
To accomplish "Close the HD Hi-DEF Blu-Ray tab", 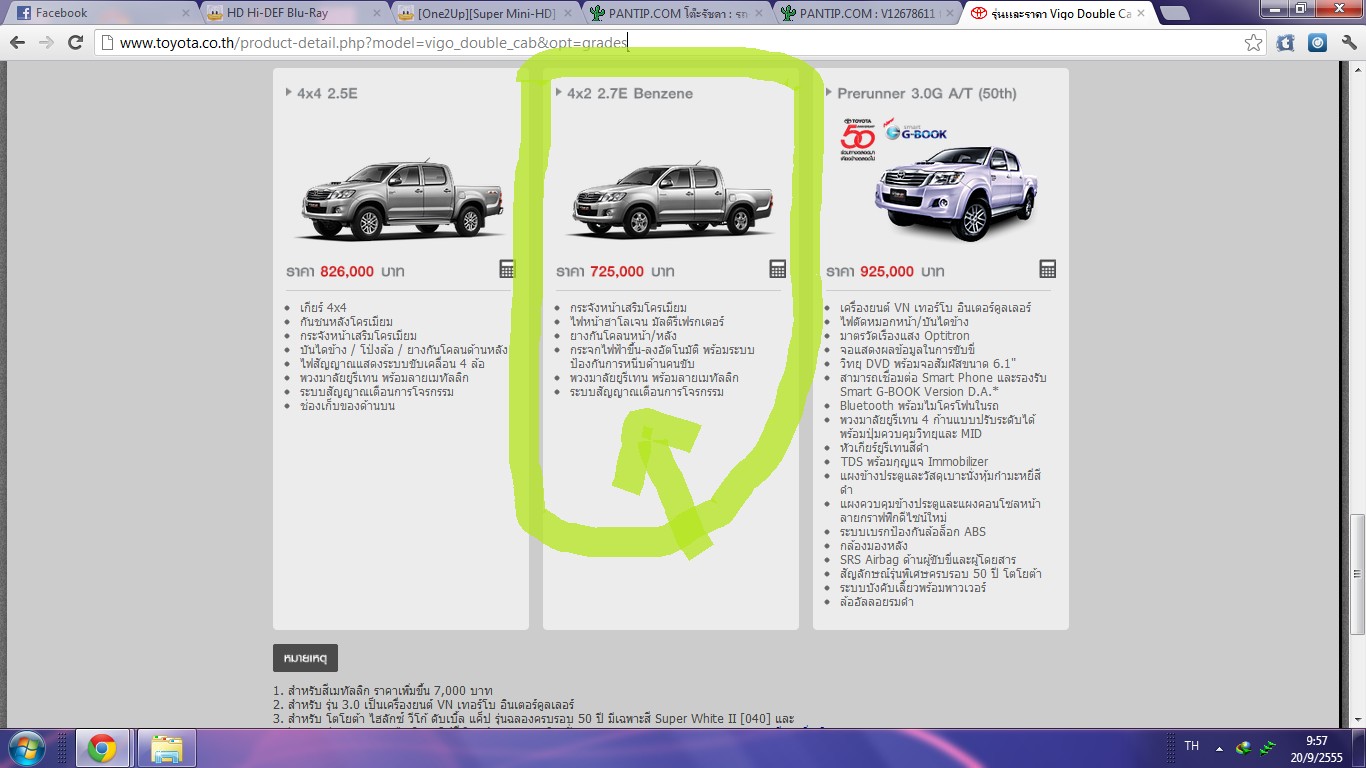I will tap(376, 13).
